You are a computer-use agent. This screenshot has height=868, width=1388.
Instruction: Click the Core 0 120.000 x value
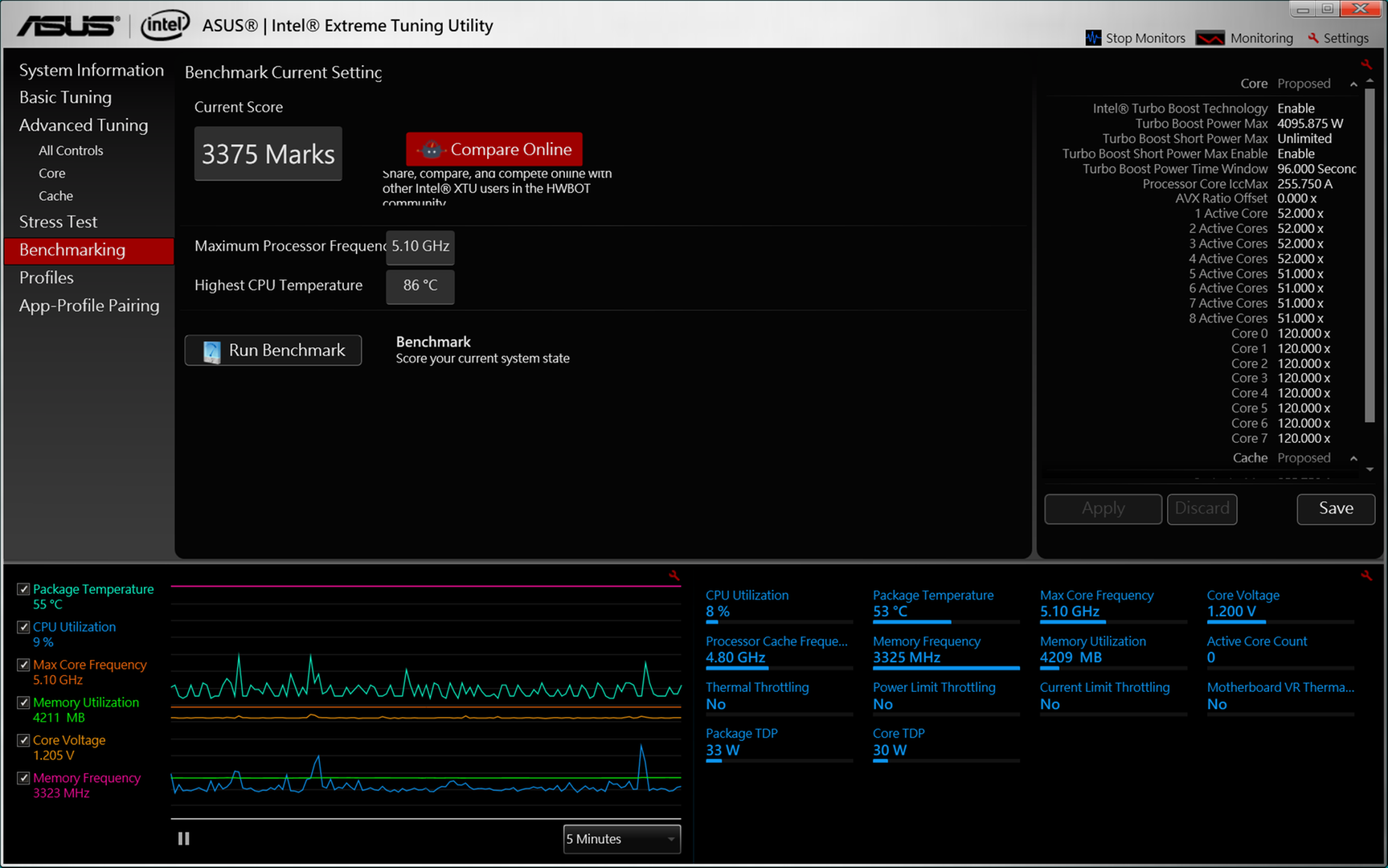click(x=1304, y=334)
